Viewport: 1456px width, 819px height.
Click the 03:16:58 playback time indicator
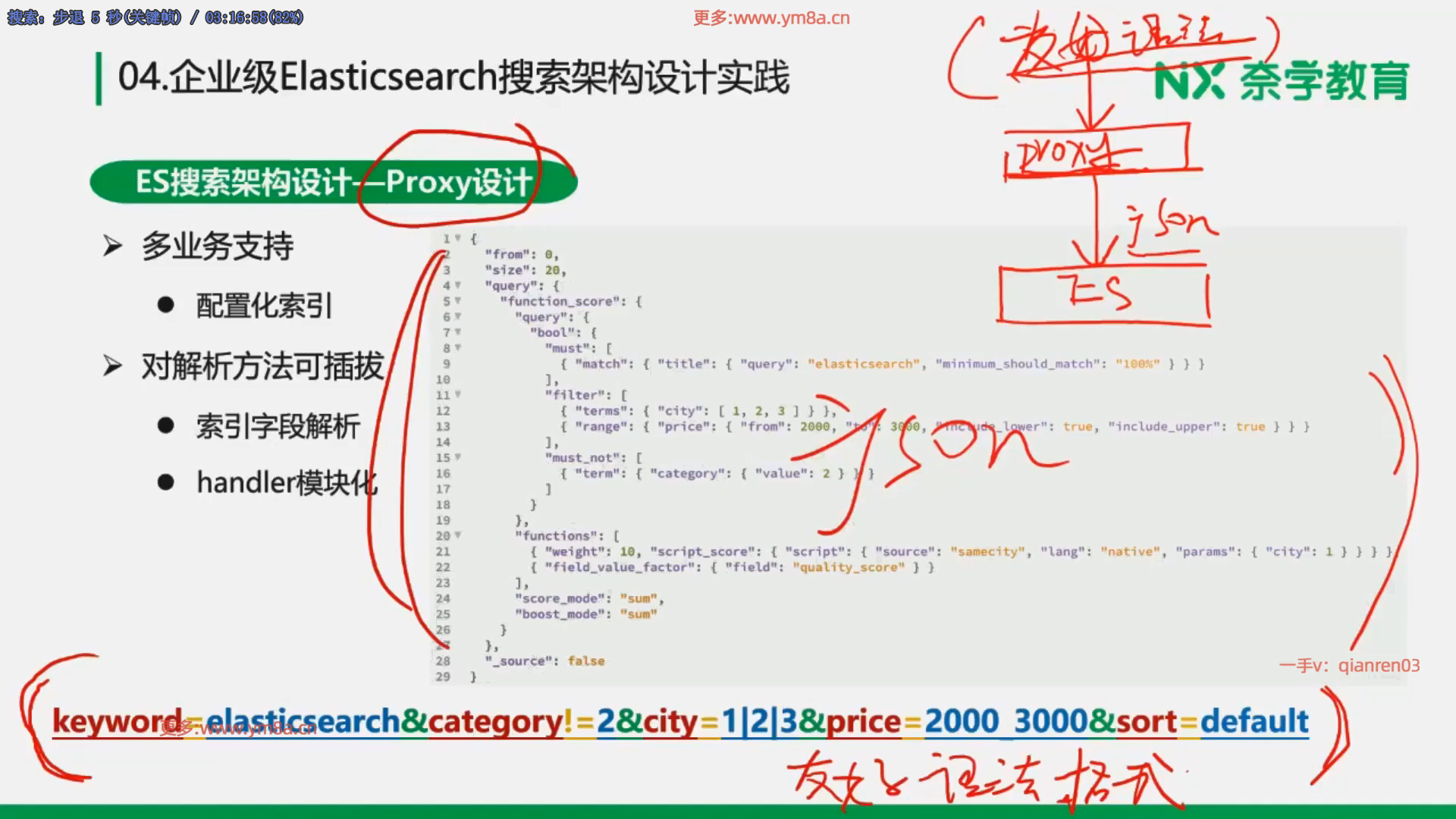(235, 17)
